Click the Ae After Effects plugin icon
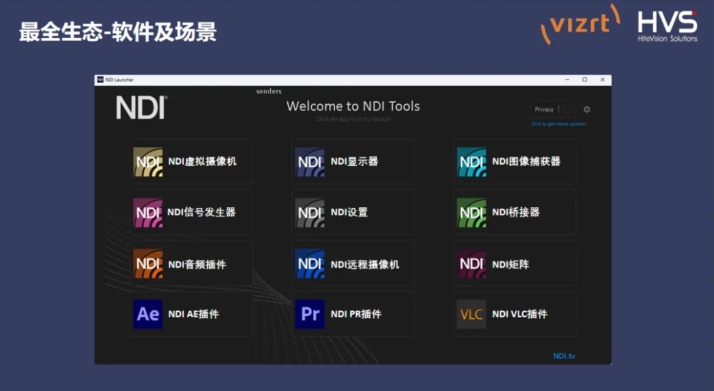Viewport: 714px width, 391px height. 148,314
